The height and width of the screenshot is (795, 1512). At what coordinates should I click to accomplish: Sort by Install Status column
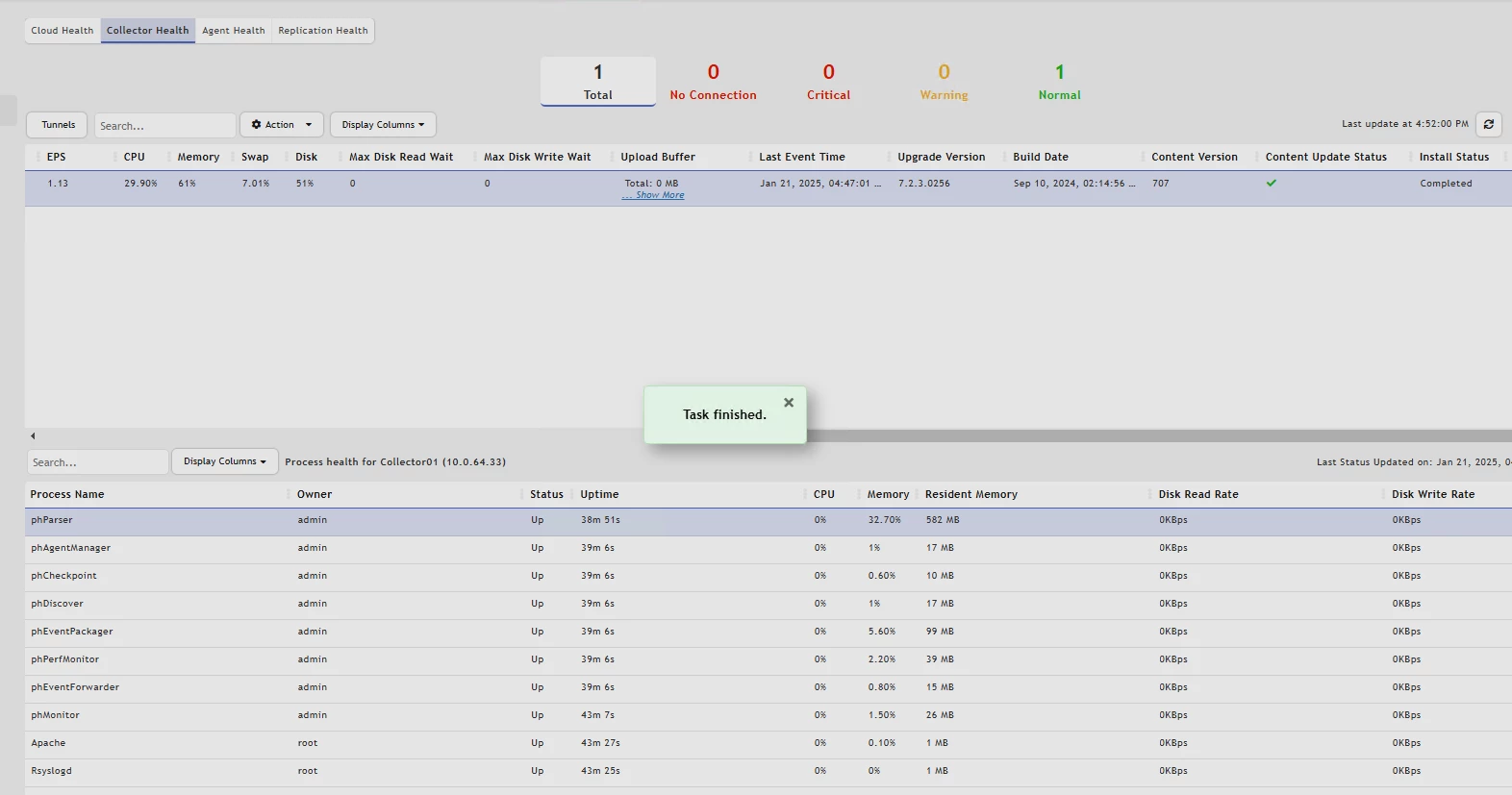tap(1454, 157)
